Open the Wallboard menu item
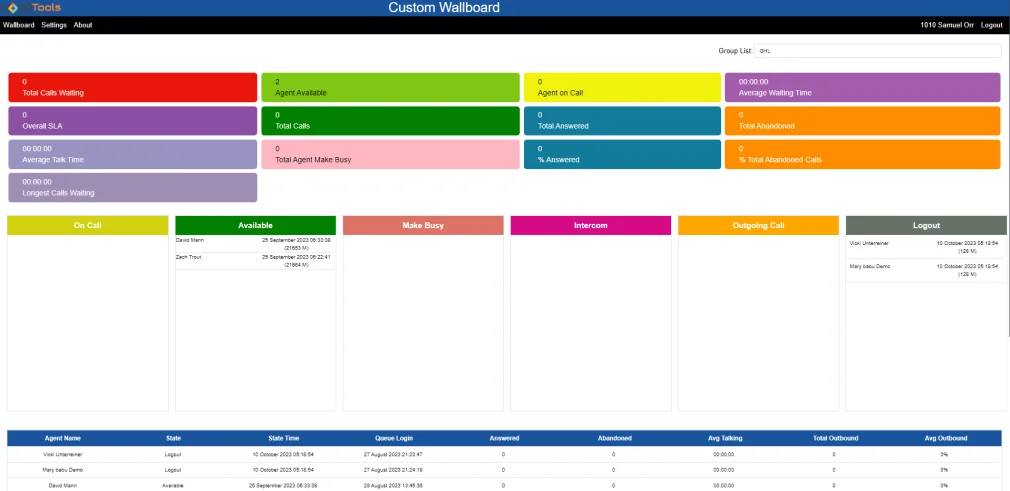 click(19, 25)
